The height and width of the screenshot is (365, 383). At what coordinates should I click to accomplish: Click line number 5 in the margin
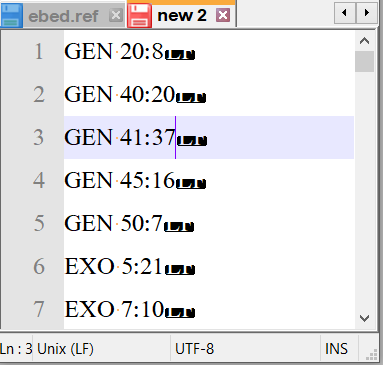pos(39,223)
